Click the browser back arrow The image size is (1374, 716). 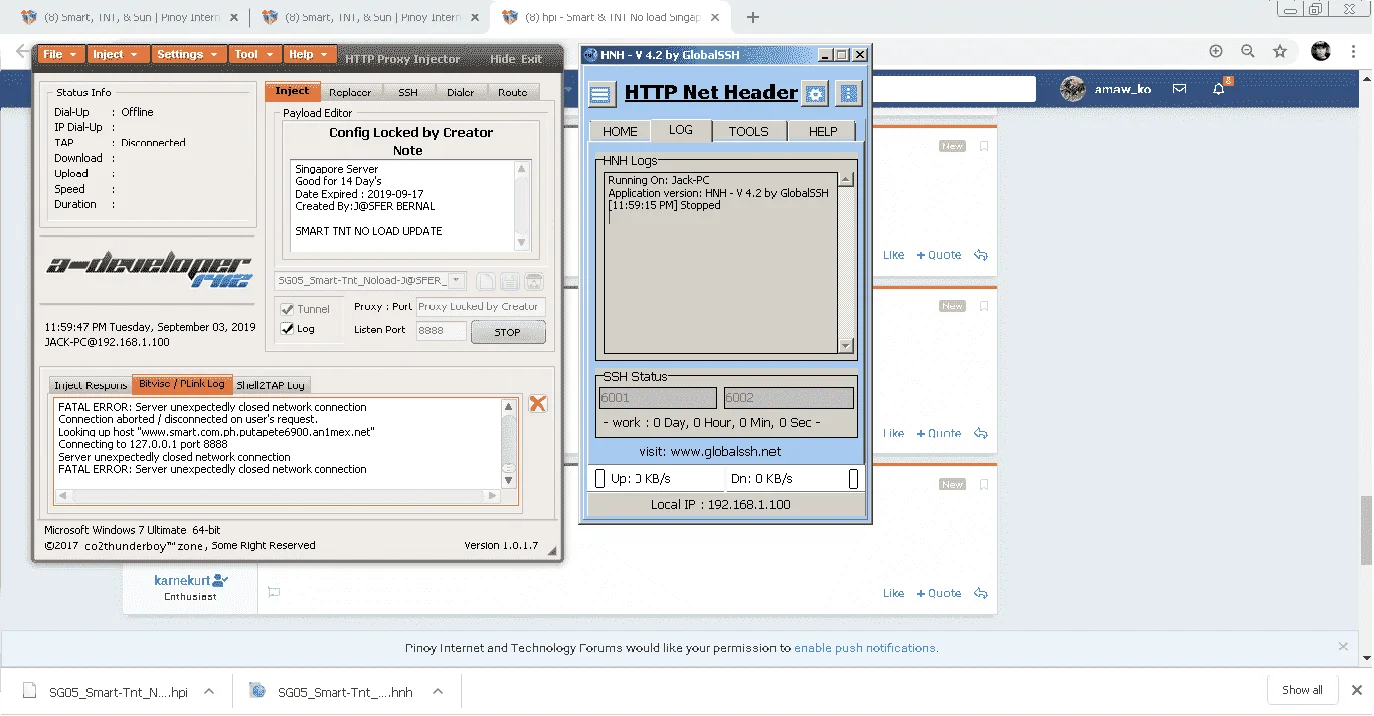point(22,51)
